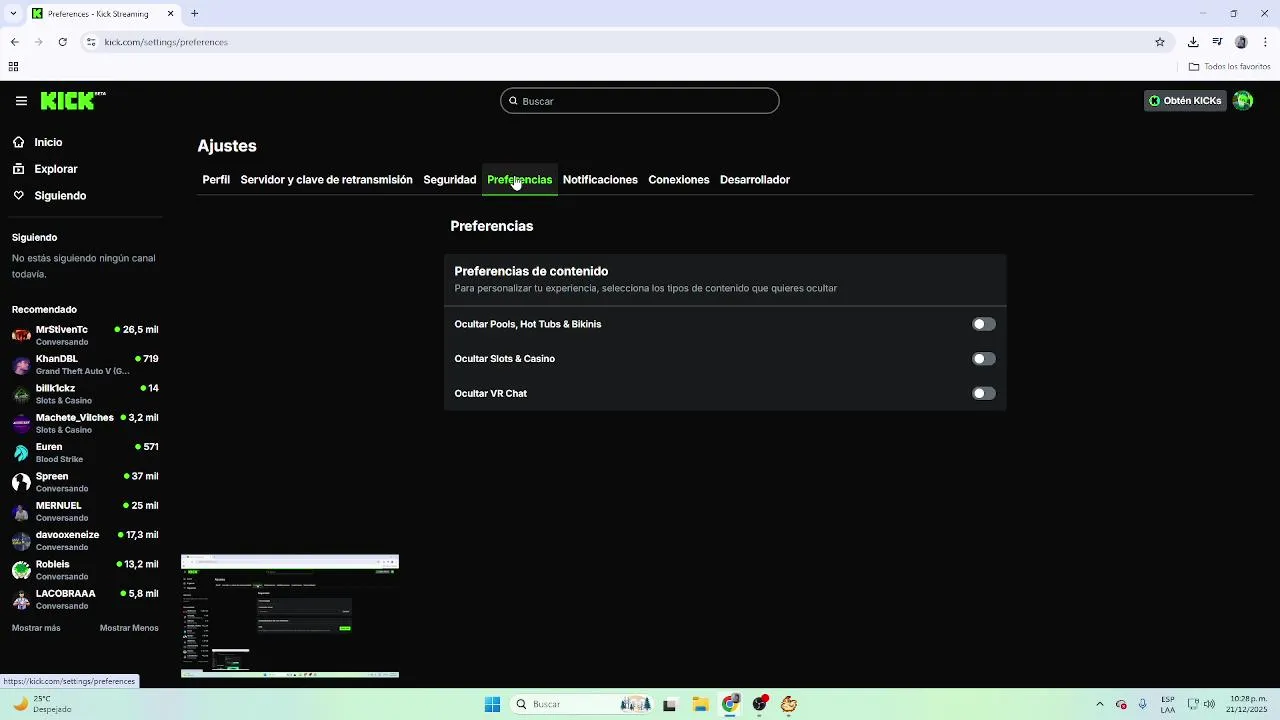Open the Desarrollador tab

point(755,180)
